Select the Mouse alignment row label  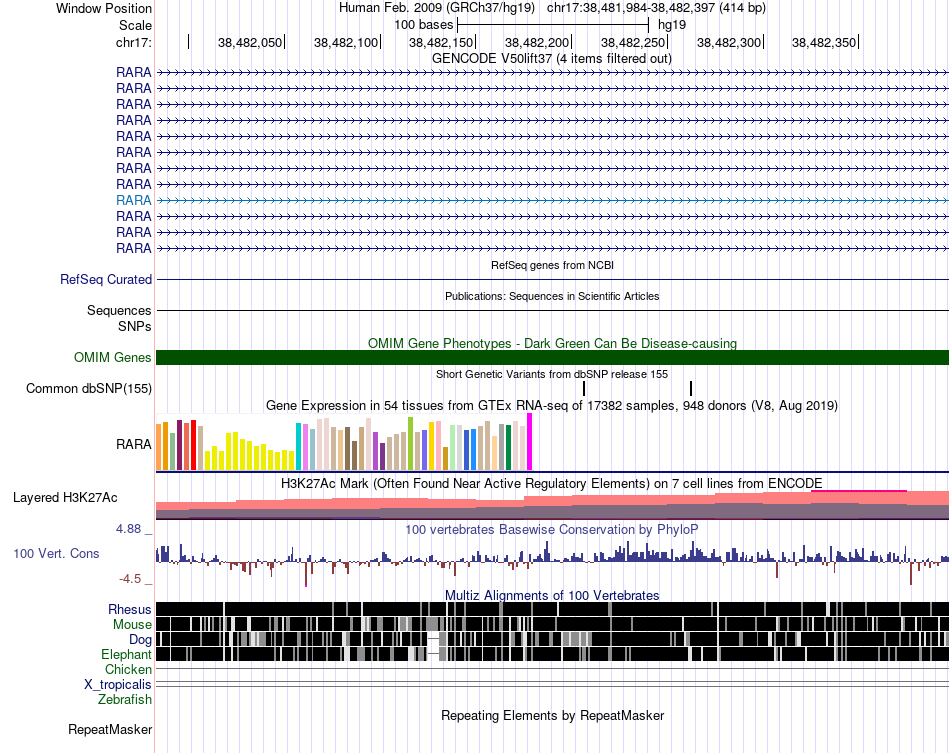pos(132,625)
